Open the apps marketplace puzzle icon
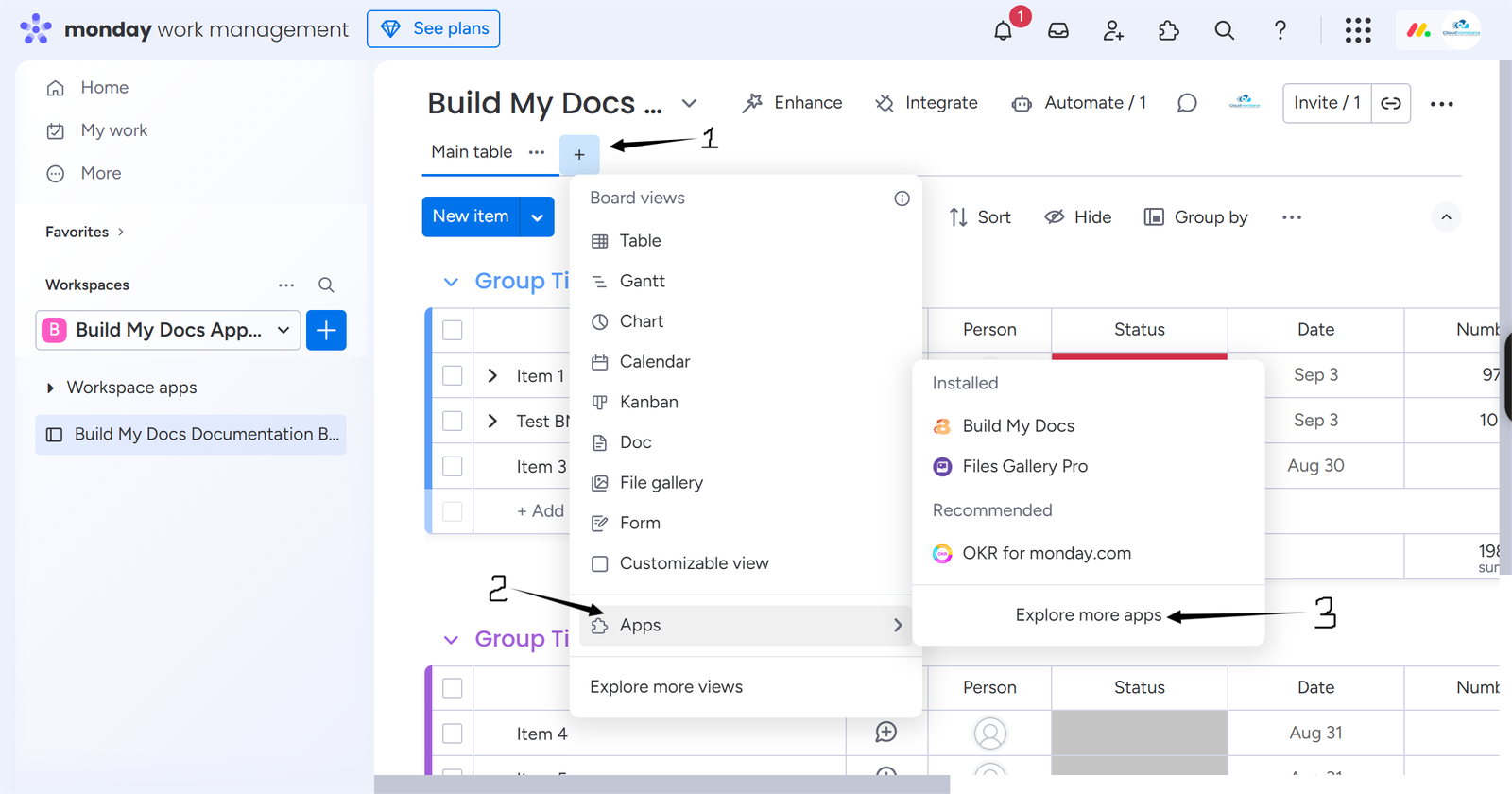The image size is (1512, 794). [1169, 30]
